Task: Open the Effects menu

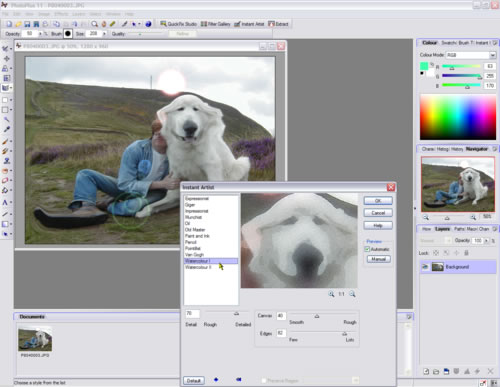Action: coord(61,14)
